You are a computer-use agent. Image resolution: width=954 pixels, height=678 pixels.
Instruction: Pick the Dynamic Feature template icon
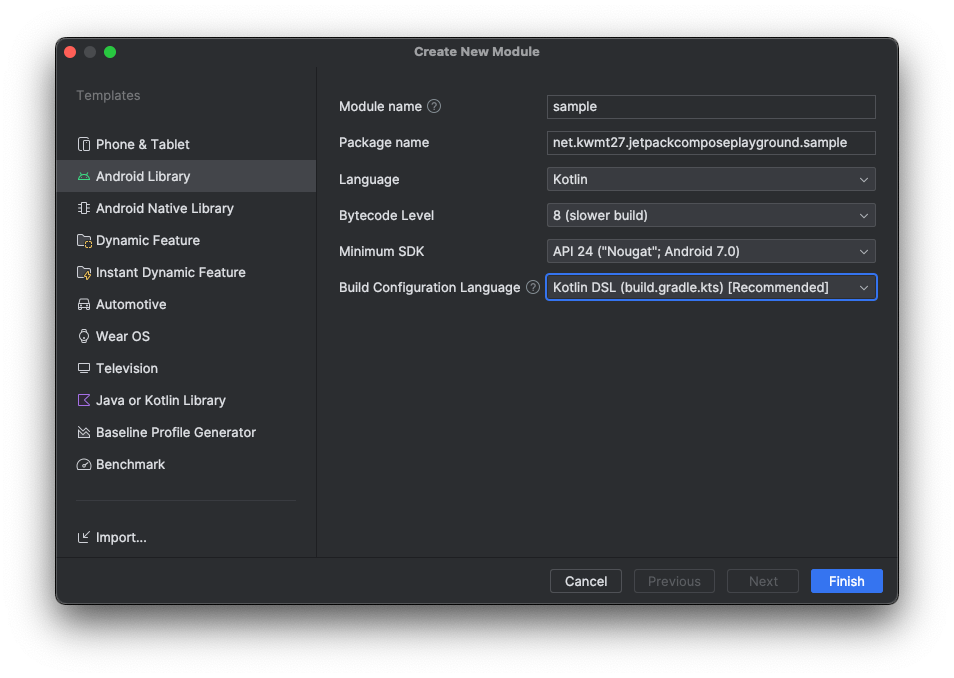coord(84,240)
